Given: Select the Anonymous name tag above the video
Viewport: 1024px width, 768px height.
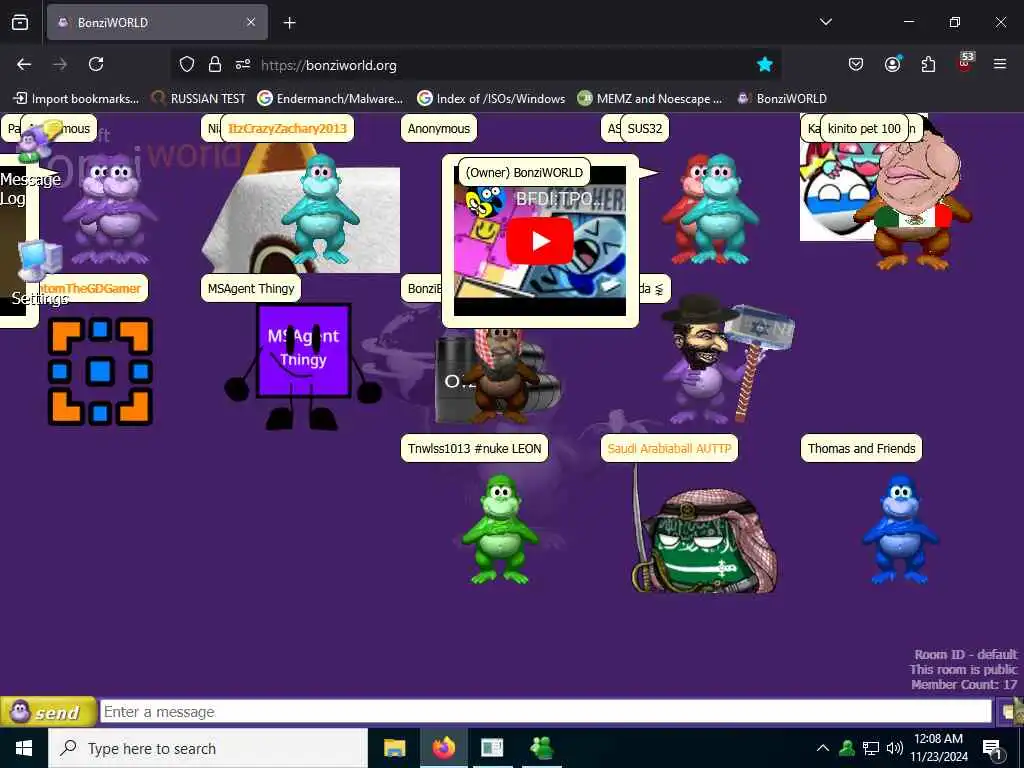Looking at the screenshot, I should point(439,128).
